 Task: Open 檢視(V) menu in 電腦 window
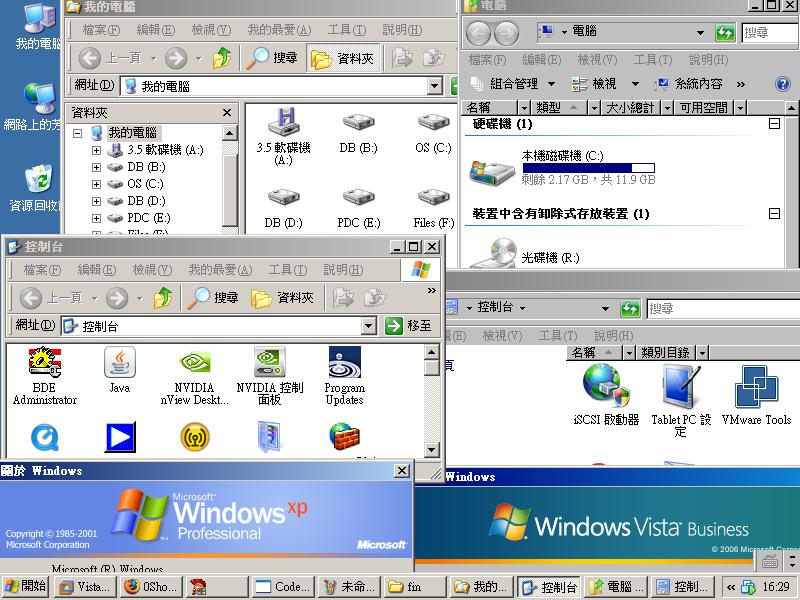tap(597, 60)
